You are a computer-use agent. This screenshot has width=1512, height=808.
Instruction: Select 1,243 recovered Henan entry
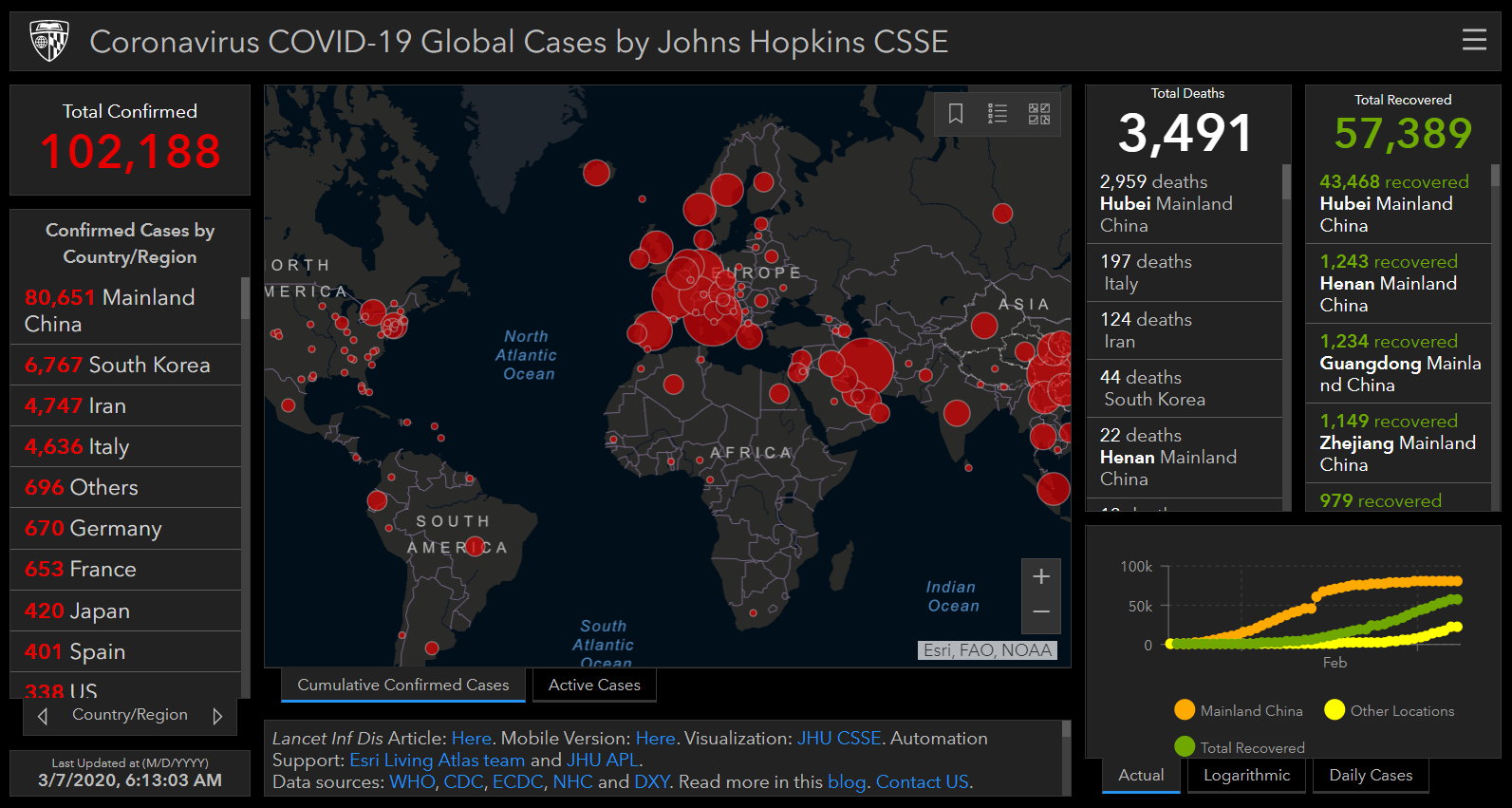pos(1399,283)
